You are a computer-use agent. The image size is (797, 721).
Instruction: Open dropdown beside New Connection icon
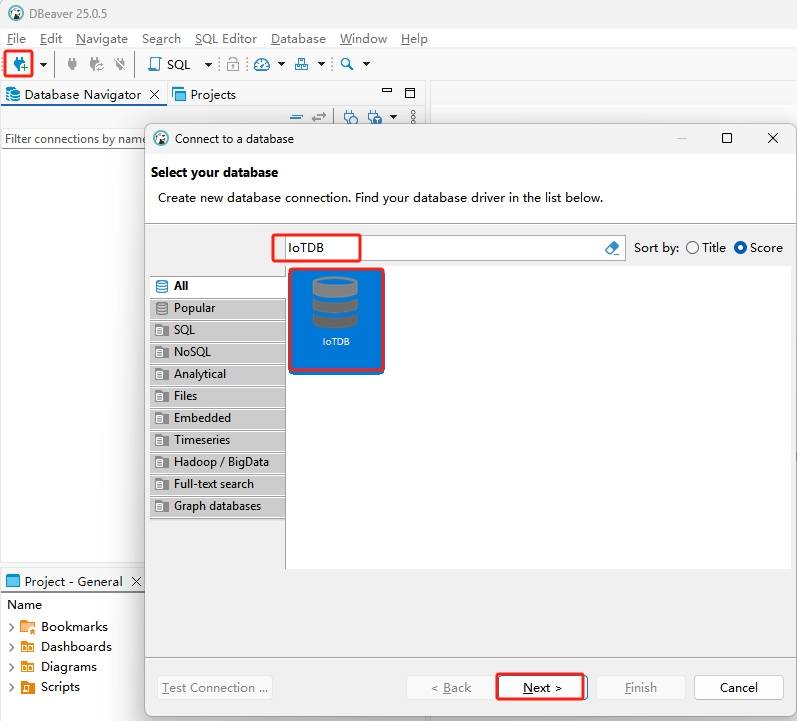(43, 64)
